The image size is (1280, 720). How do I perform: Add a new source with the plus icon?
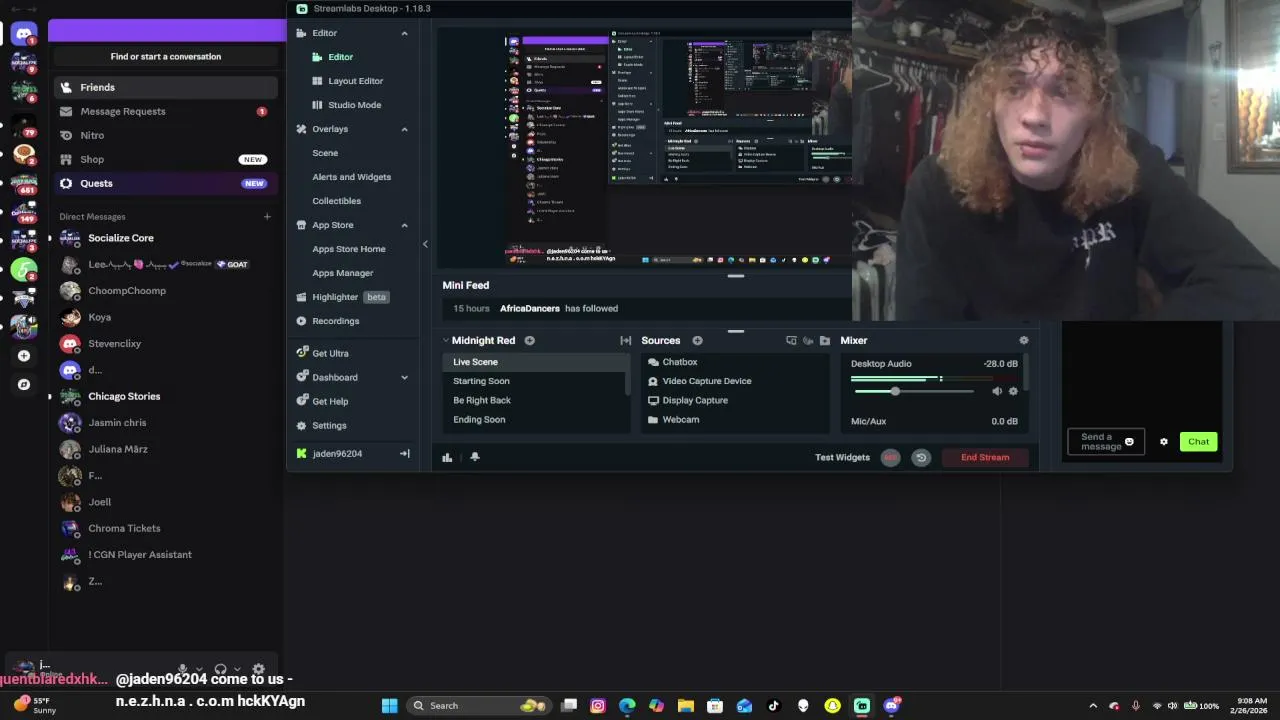[697, 340]
